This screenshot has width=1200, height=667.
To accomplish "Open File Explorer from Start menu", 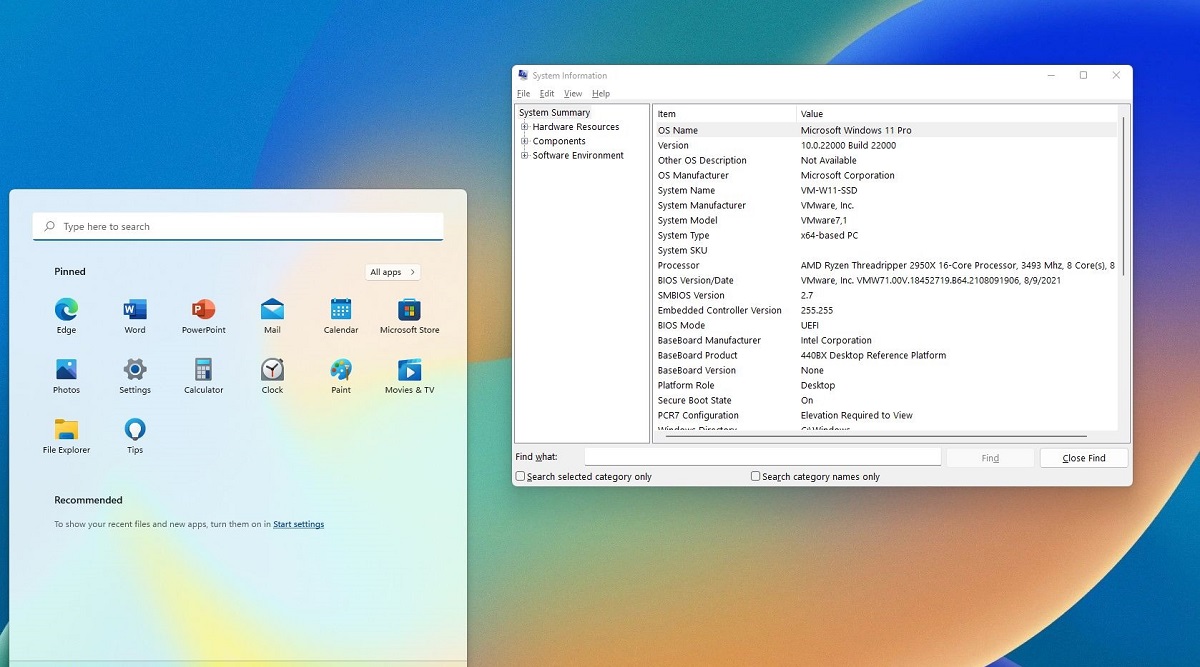I will click(x=66, y=431).
